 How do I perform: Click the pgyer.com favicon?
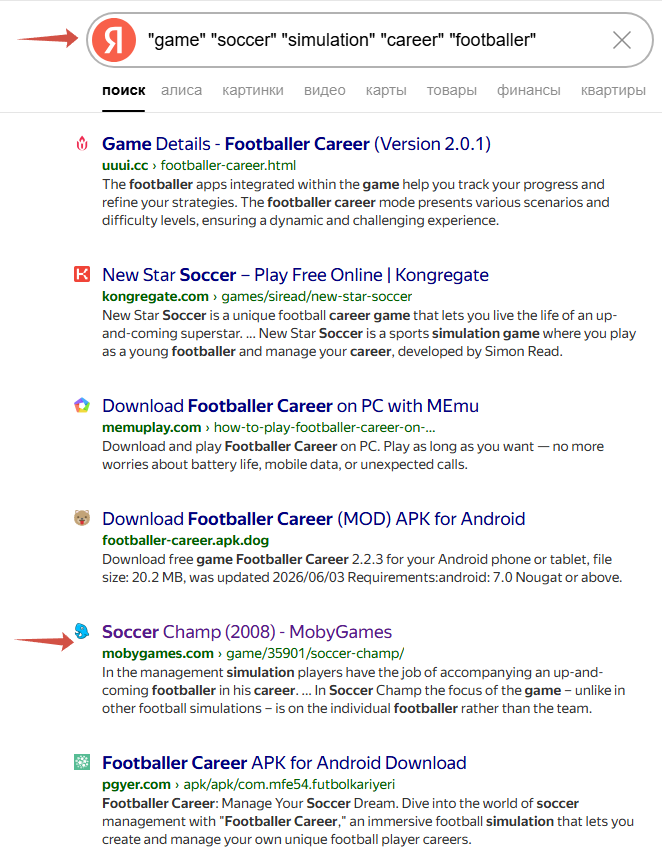82,762
